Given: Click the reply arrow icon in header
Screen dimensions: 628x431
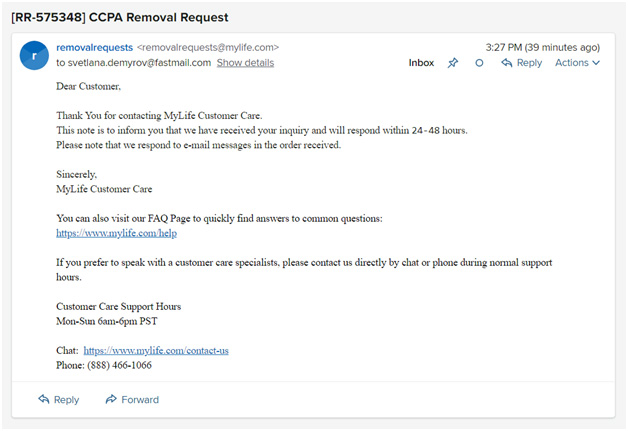Looking at the screenshot, I should pos(507,63).
